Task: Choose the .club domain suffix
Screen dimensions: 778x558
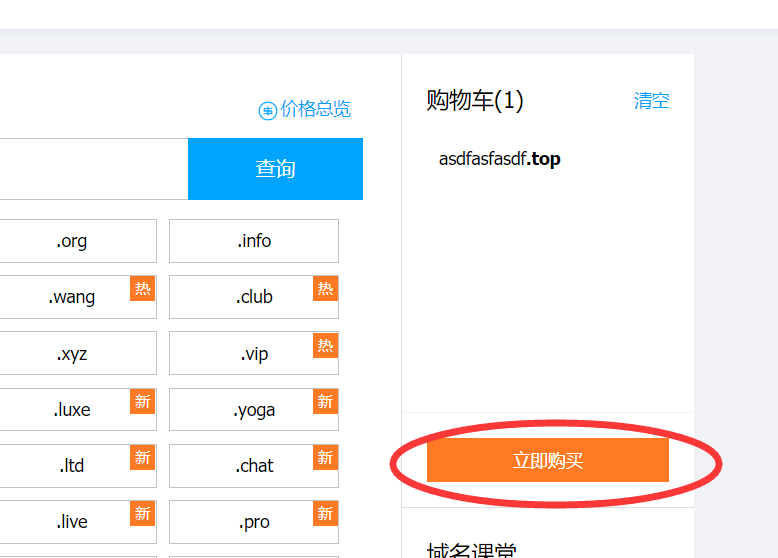Action: [254, 297]
